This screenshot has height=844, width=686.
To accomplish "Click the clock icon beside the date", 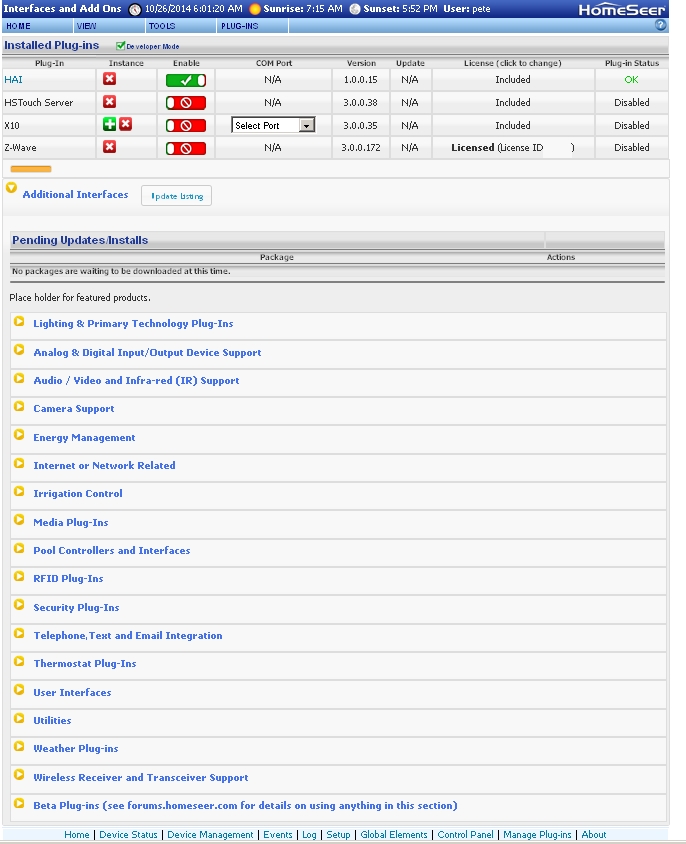I will (x=135, y=9).
